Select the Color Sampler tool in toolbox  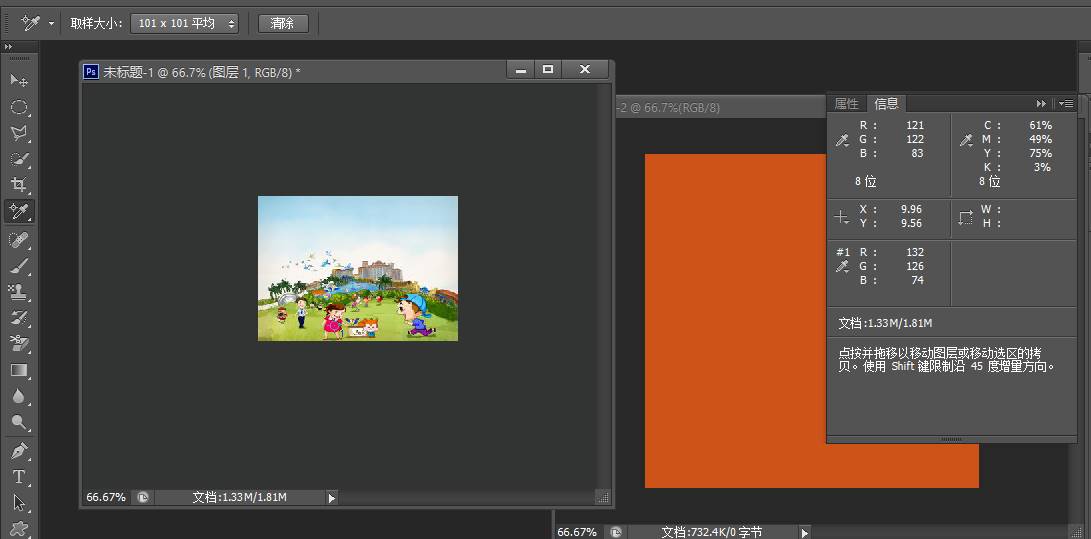coord(19,211)
